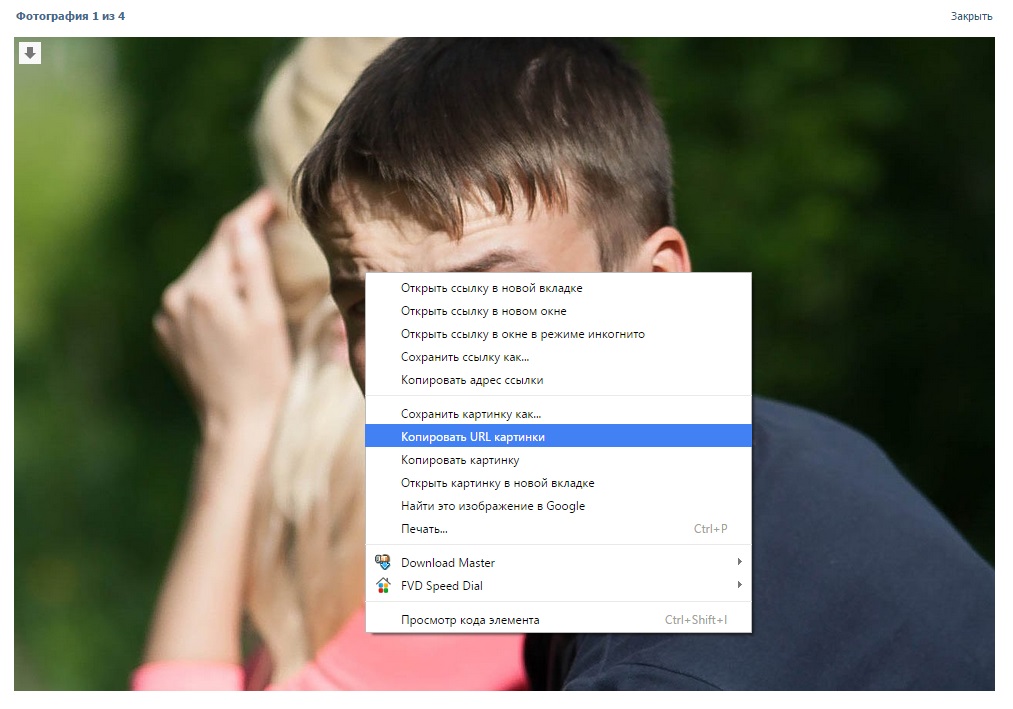Open the 'Download Master' menu entry

click(558, 562)
